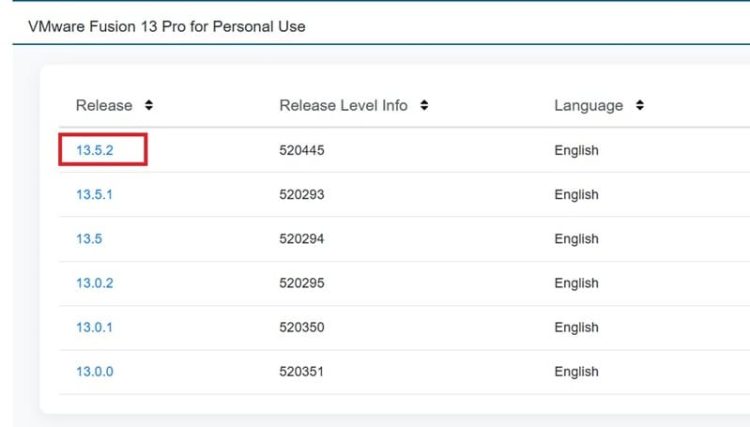Select the 520295 release level cell
The height and width of the screenshot is (427, 750).
[302, 283]
